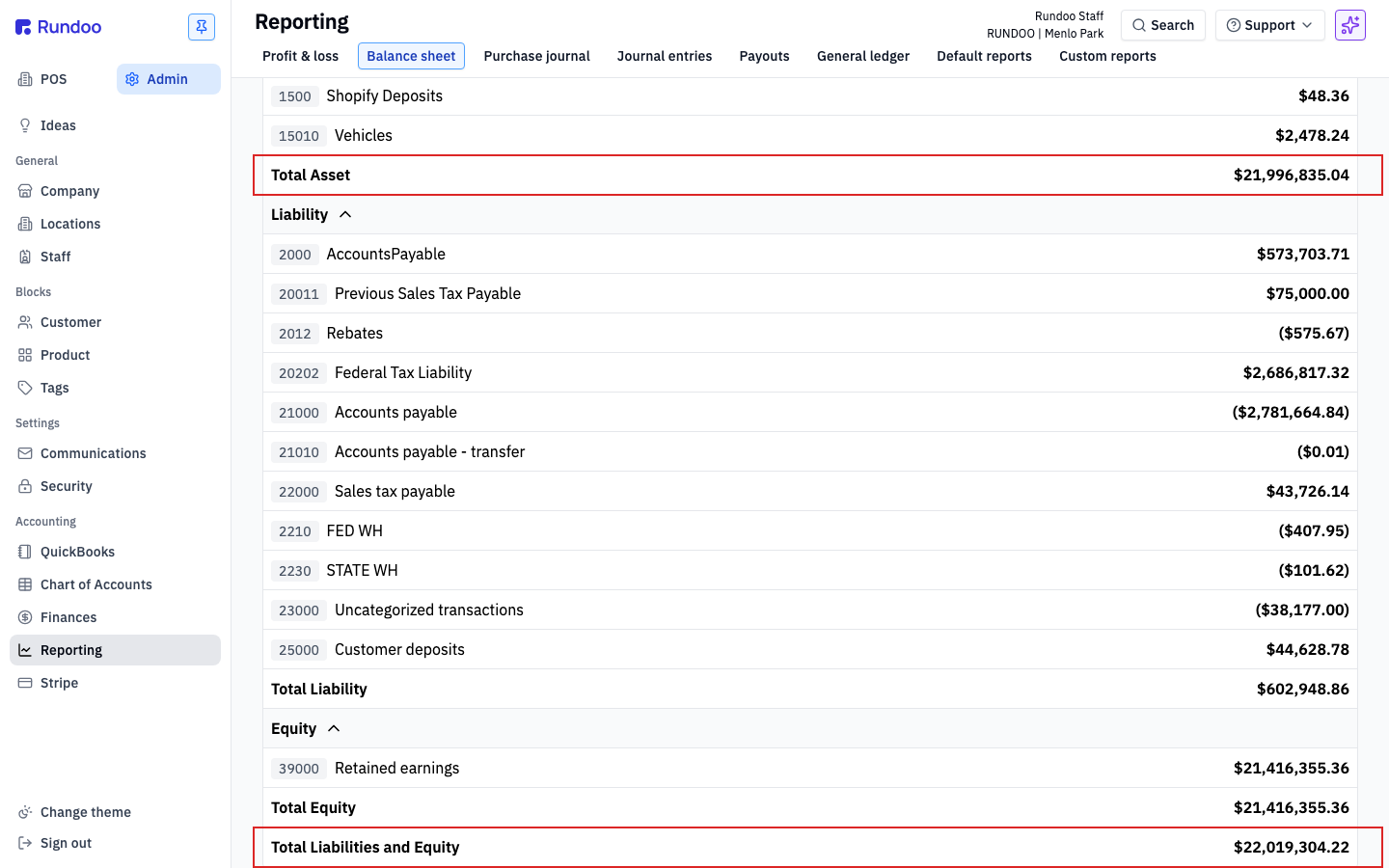This screenshot has height=868, width=1389.
Task: Click the Uncategorized transactions row
Action: tap(810, 610)
